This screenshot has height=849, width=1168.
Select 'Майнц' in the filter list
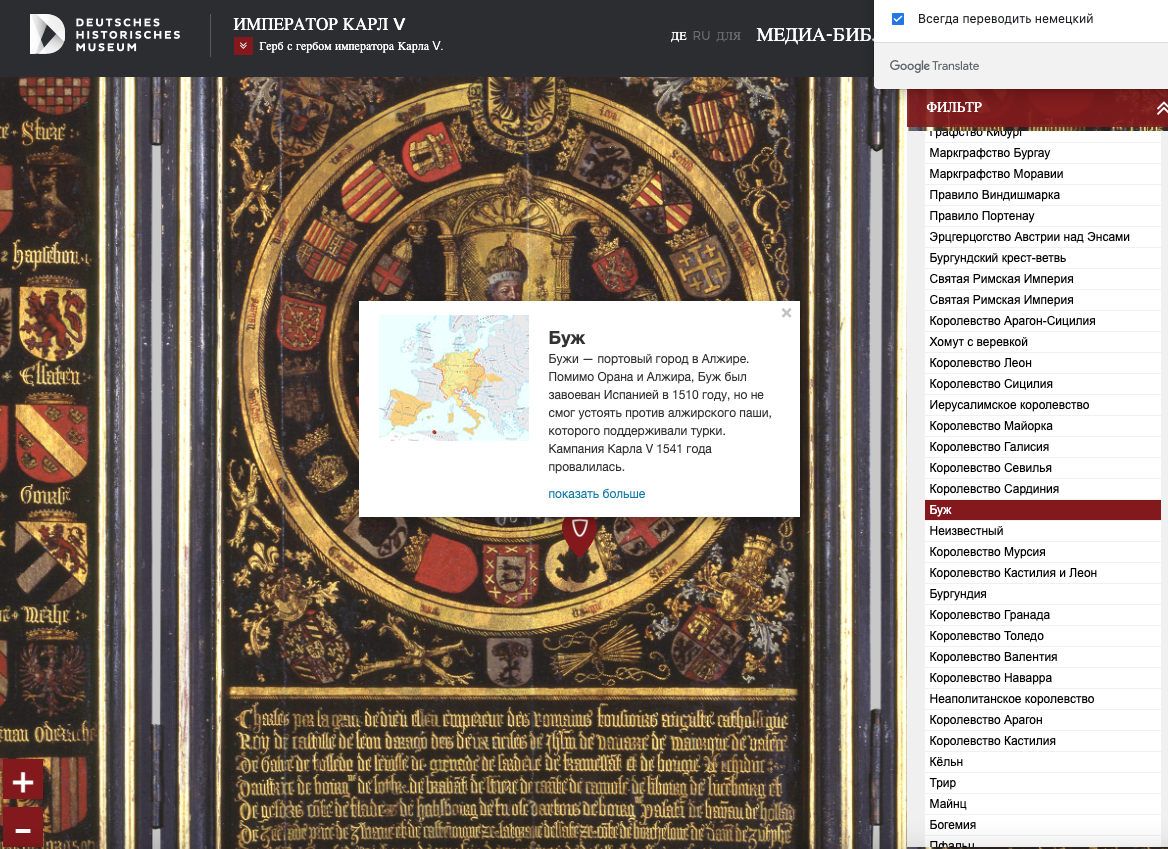click(x=1043, y=804)
